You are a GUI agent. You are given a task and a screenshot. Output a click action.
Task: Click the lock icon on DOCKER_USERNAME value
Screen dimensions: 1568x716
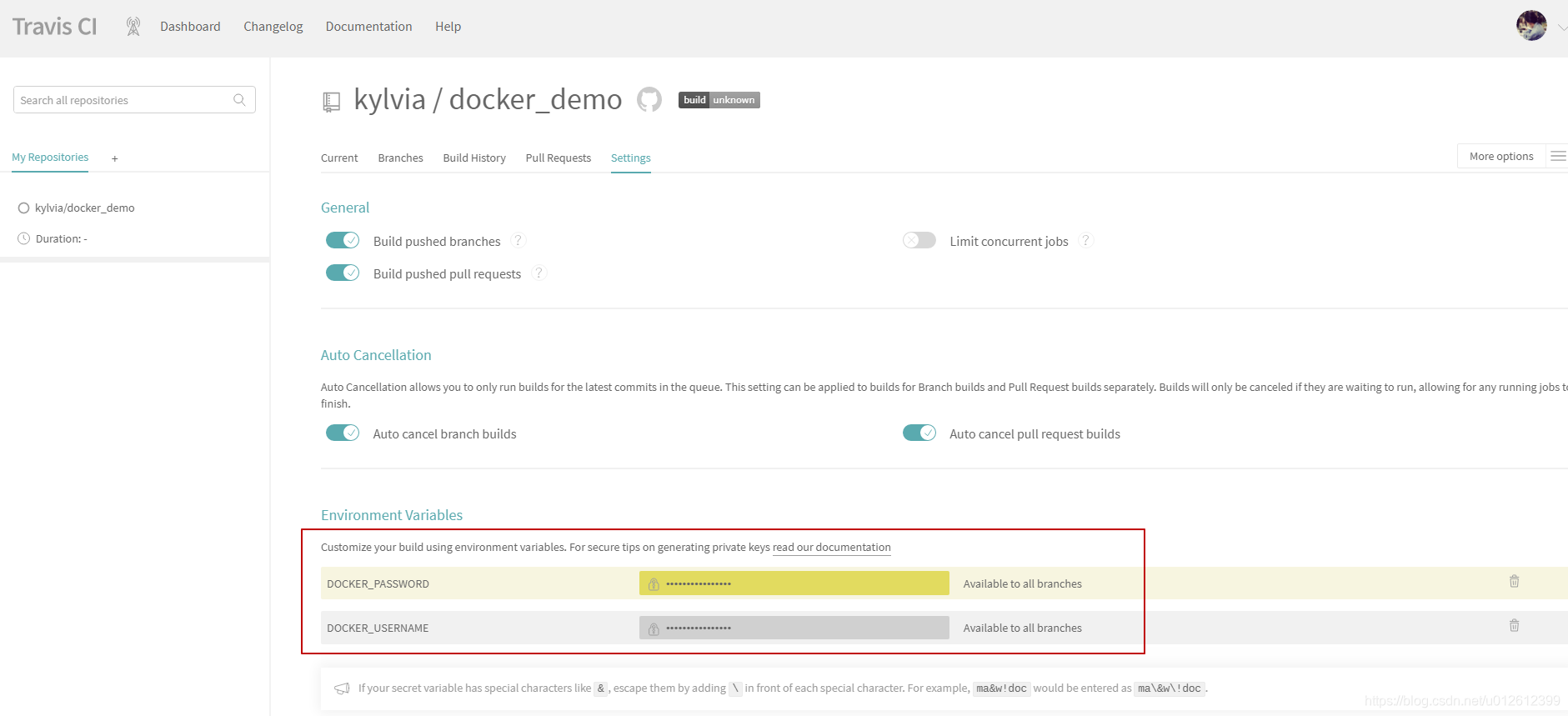[x=654, y=628]
